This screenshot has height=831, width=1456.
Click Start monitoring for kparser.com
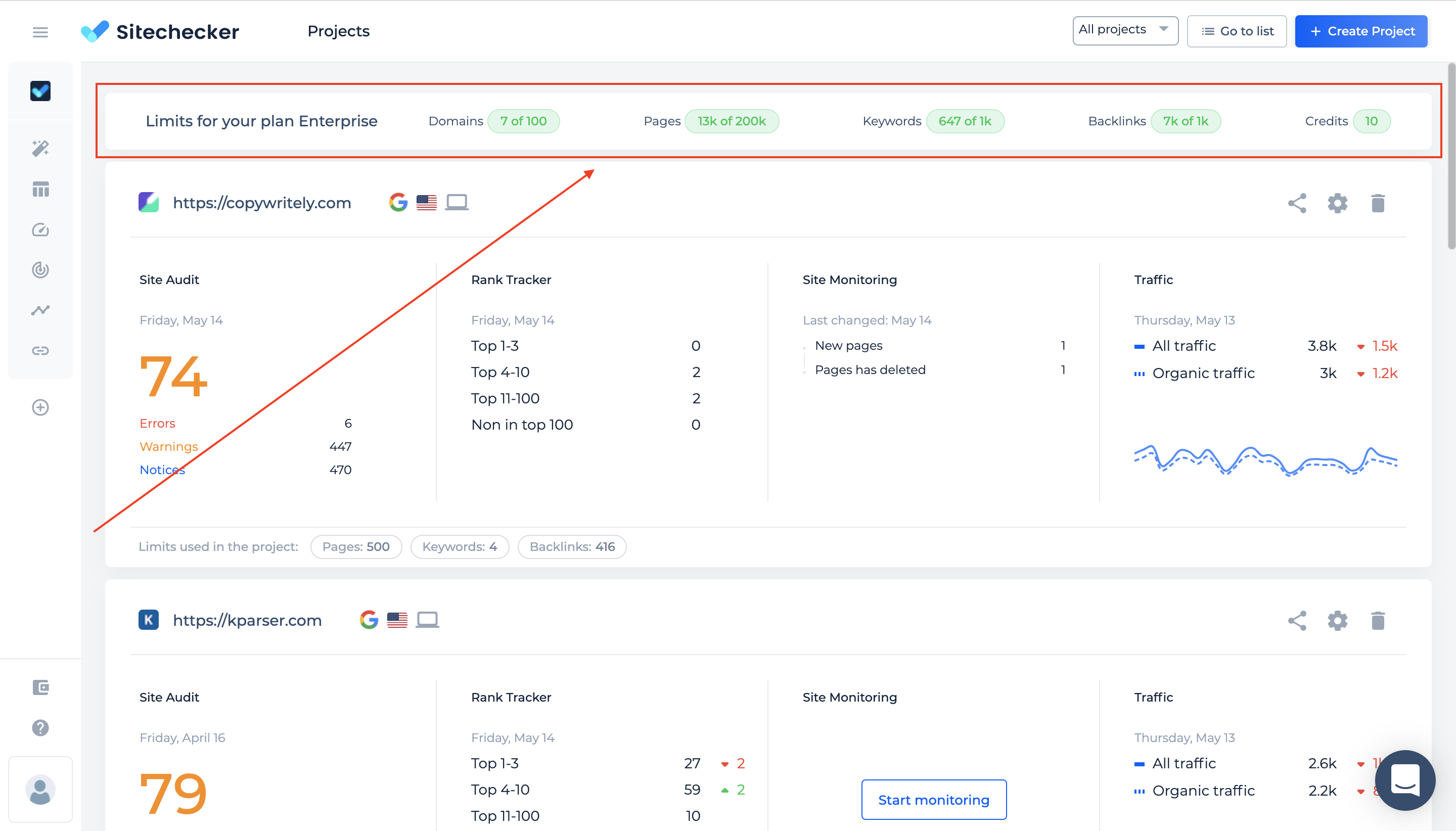[x=933, y=800]
